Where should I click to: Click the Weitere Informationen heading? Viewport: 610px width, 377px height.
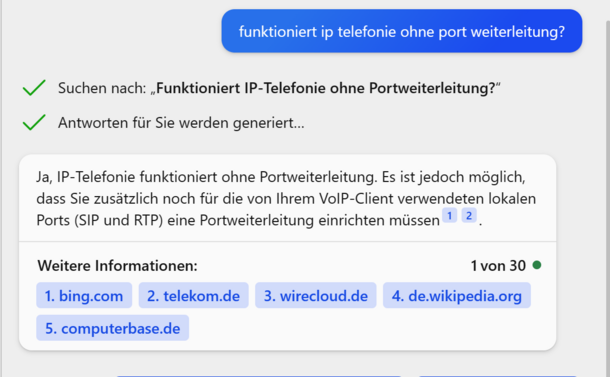117,266
